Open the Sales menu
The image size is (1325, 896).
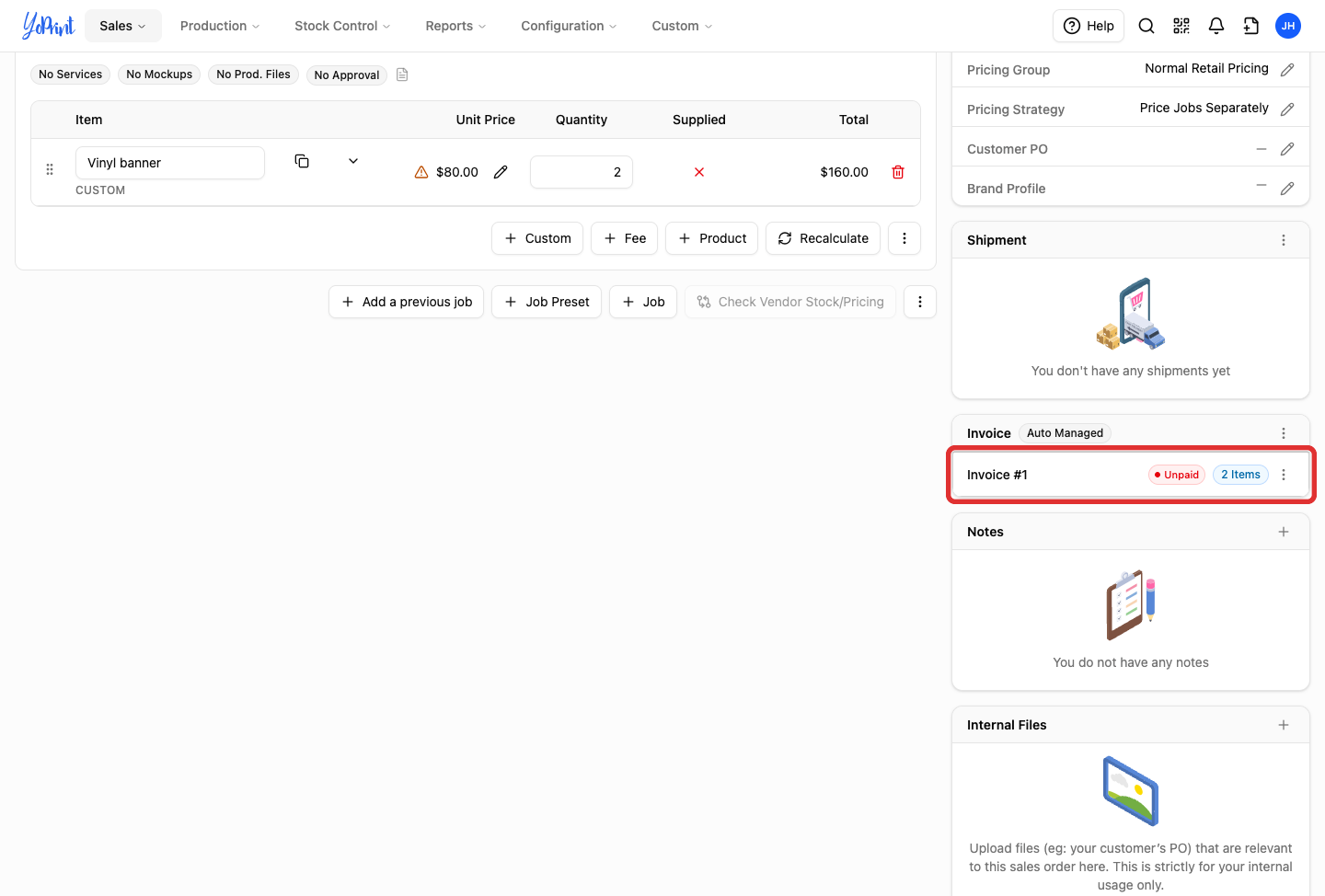pyautogui.click(x=123, y=26)
